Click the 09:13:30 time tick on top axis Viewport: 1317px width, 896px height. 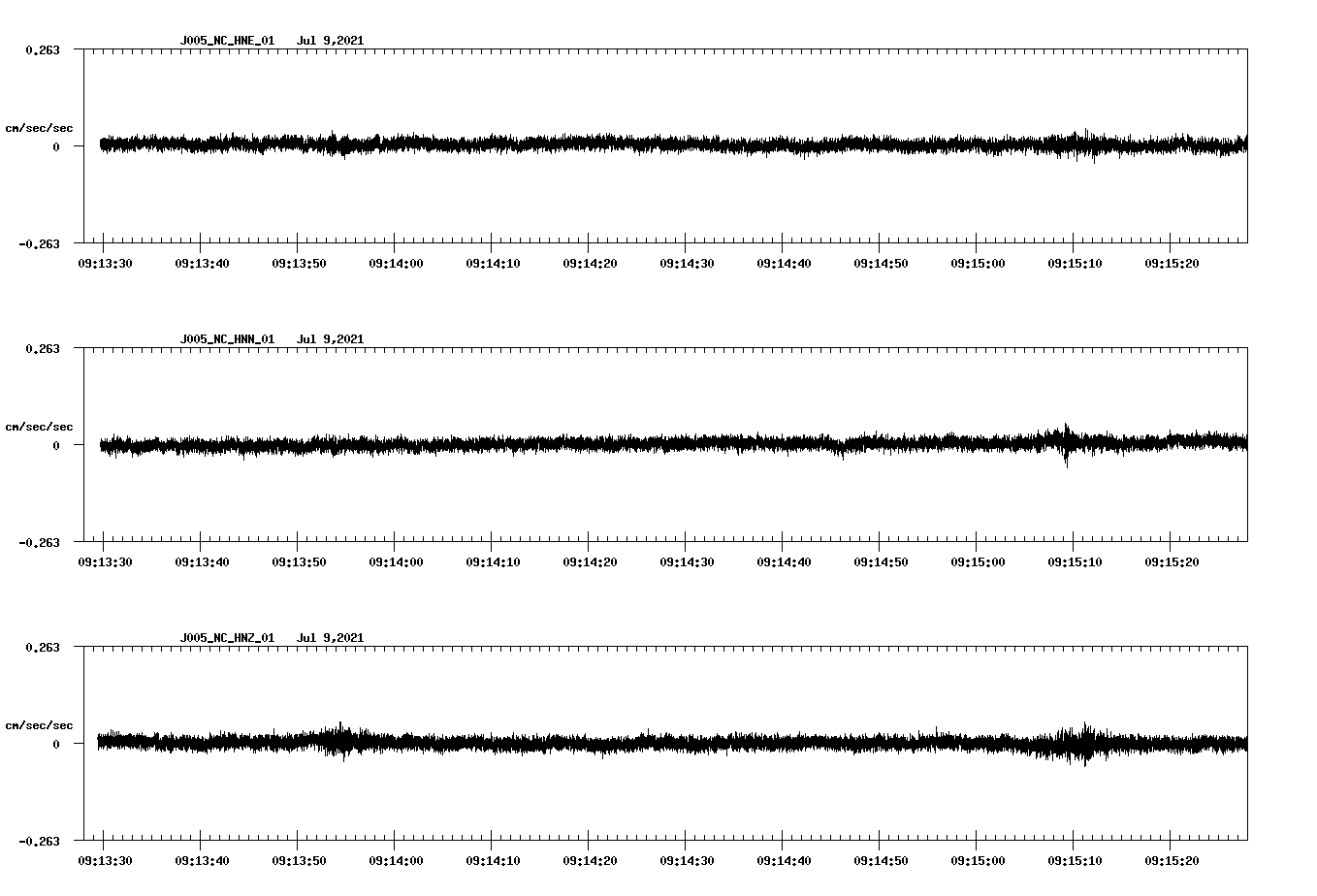(104, 262)
